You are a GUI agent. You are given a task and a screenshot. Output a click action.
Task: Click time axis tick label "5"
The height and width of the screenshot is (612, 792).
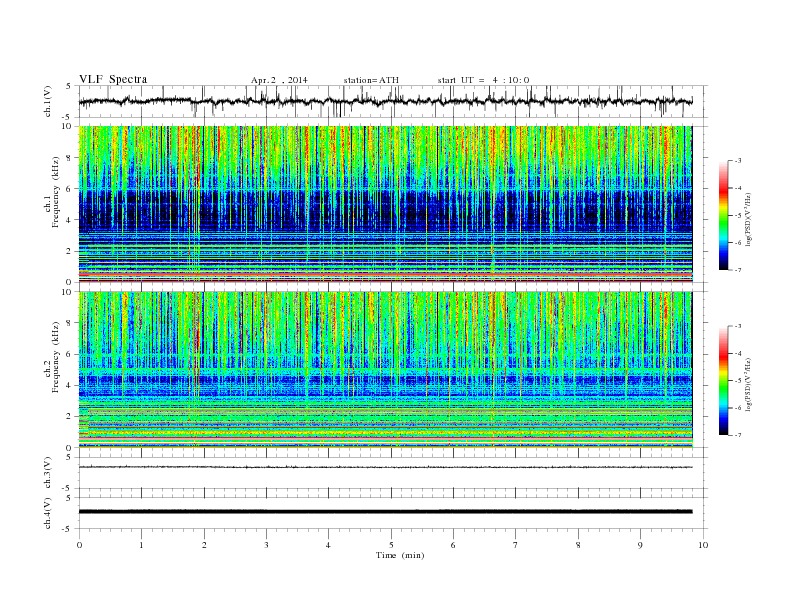(391, 545)
